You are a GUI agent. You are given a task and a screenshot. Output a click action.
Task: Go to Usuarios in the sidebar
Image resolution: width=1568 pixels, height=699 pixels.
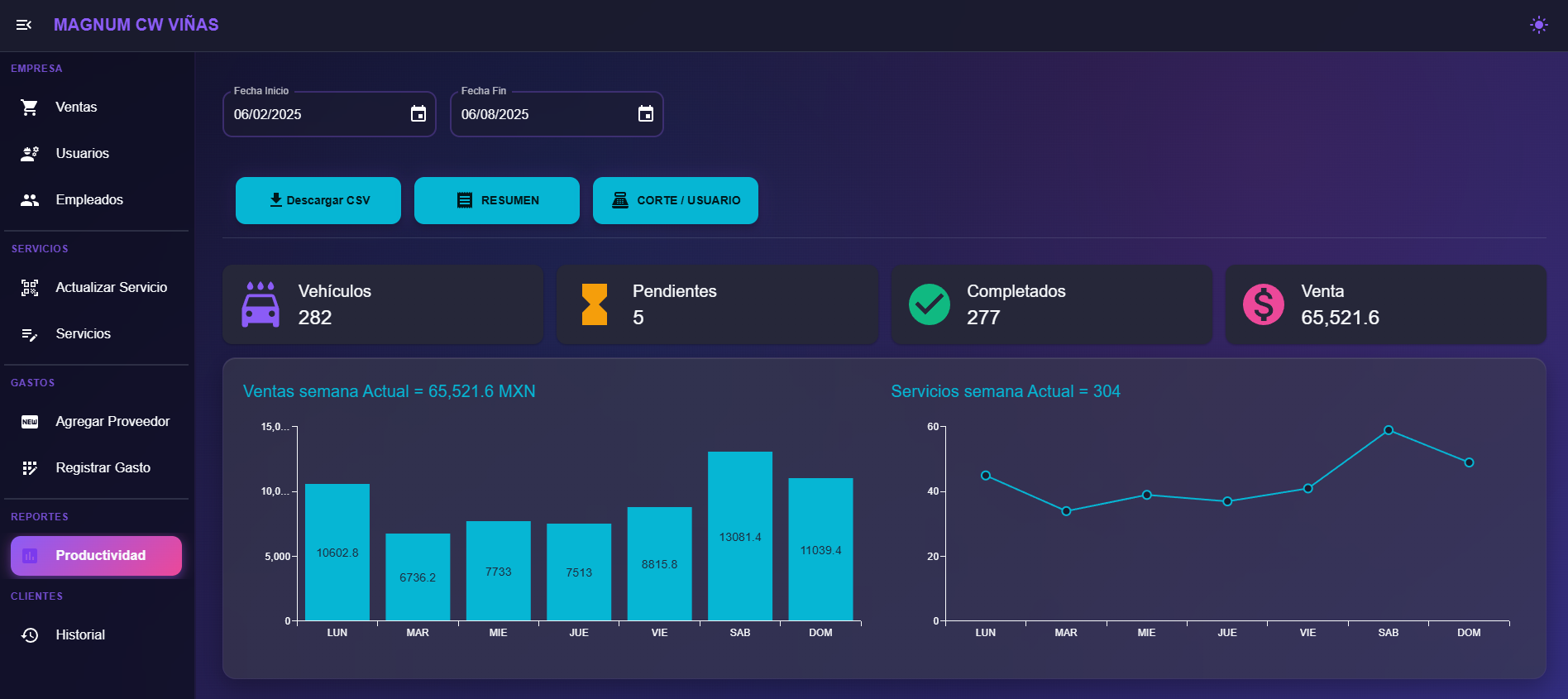click(x=82, y=154)
